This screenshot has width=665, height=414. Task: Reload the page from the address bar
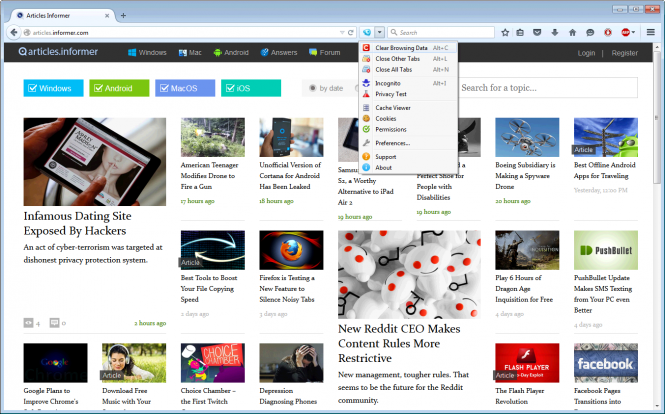pos(351,32)
